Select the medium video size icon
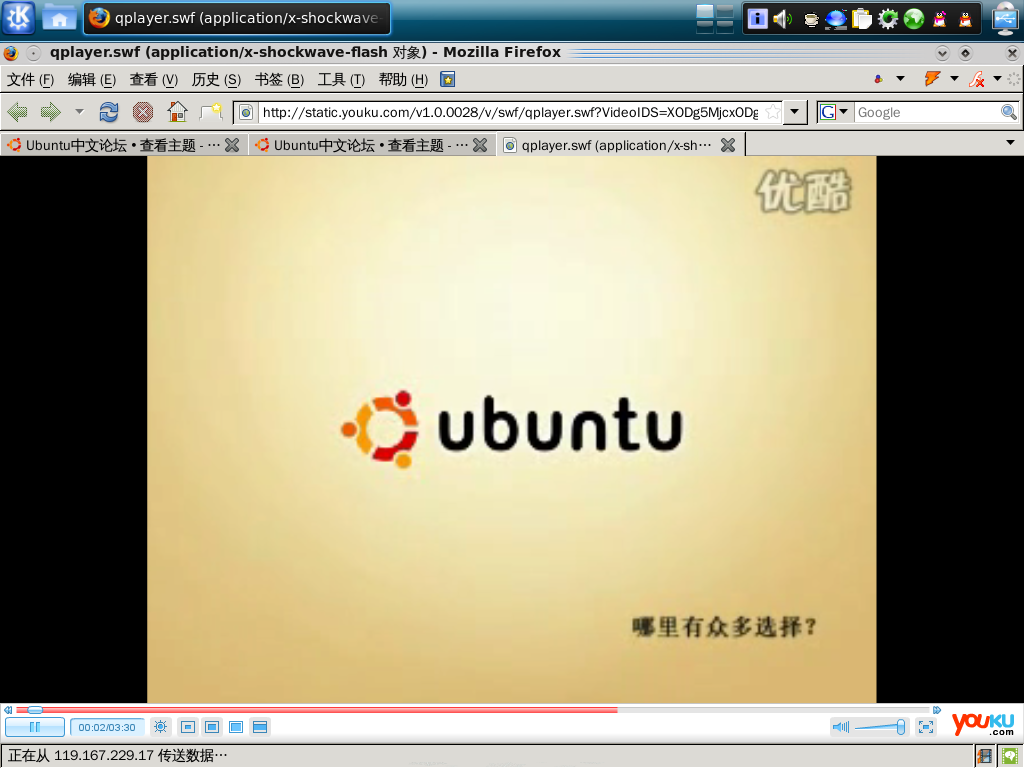This screenshot has width=1024, height=768. pyautogui.click(x=212, y=727)
